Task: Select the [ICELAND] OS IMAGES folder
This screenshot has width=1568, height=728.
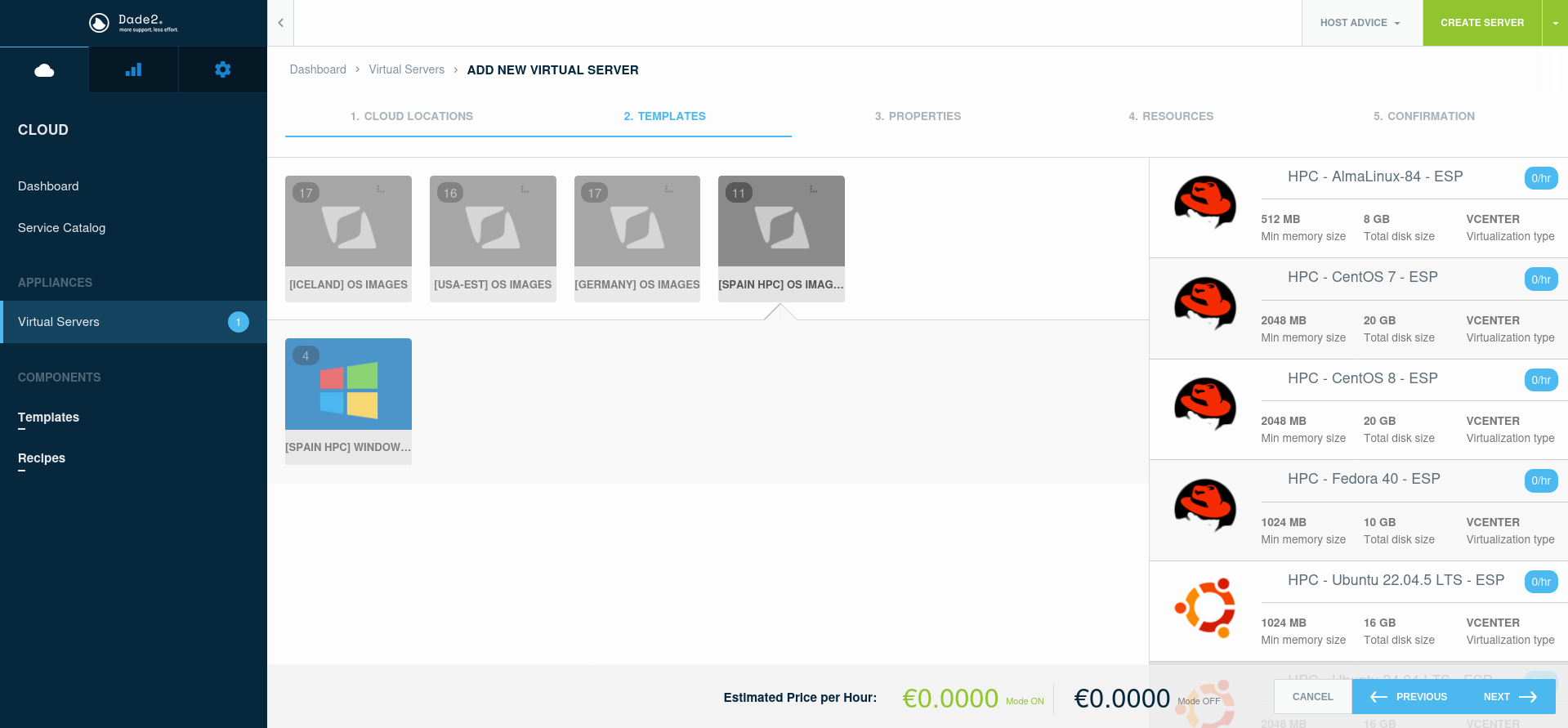Action: [x=348, y=239]
